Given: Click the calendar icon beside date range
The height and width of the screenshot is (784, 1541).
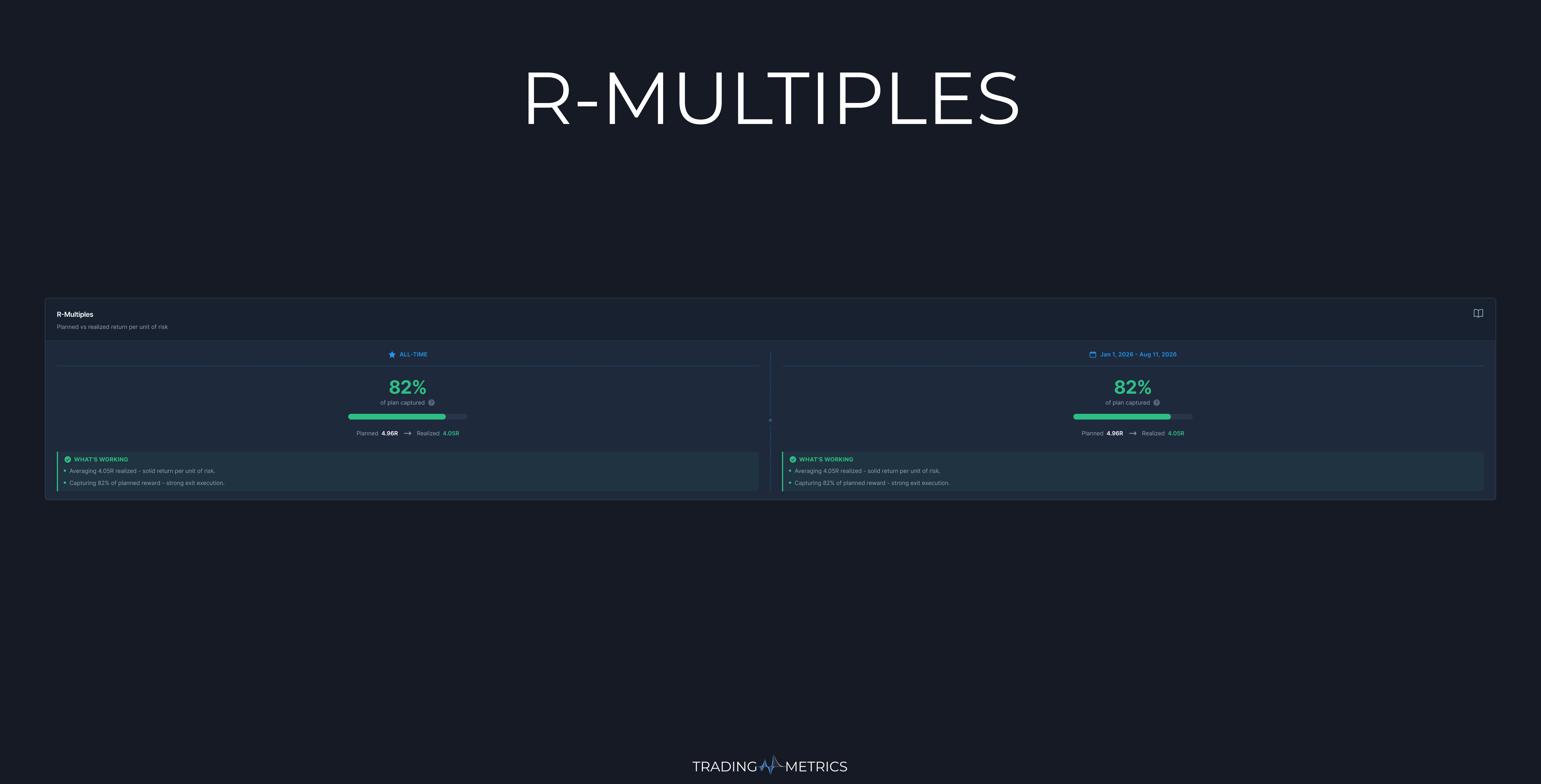Looking at the screenshot, I should [x=1092, y=355].
